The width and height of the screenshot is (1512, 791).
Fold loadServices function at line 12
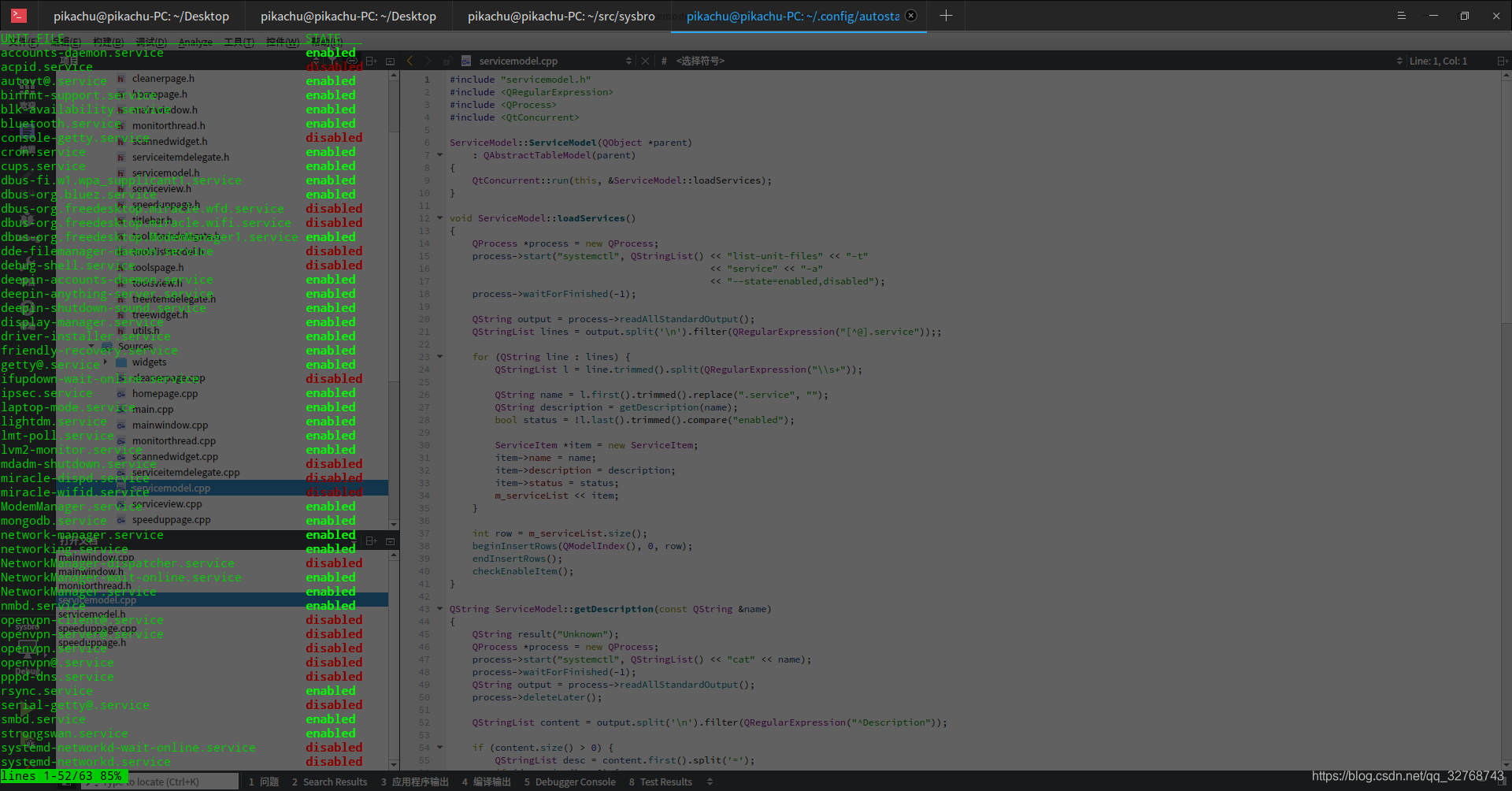click(x=439, y=217)
